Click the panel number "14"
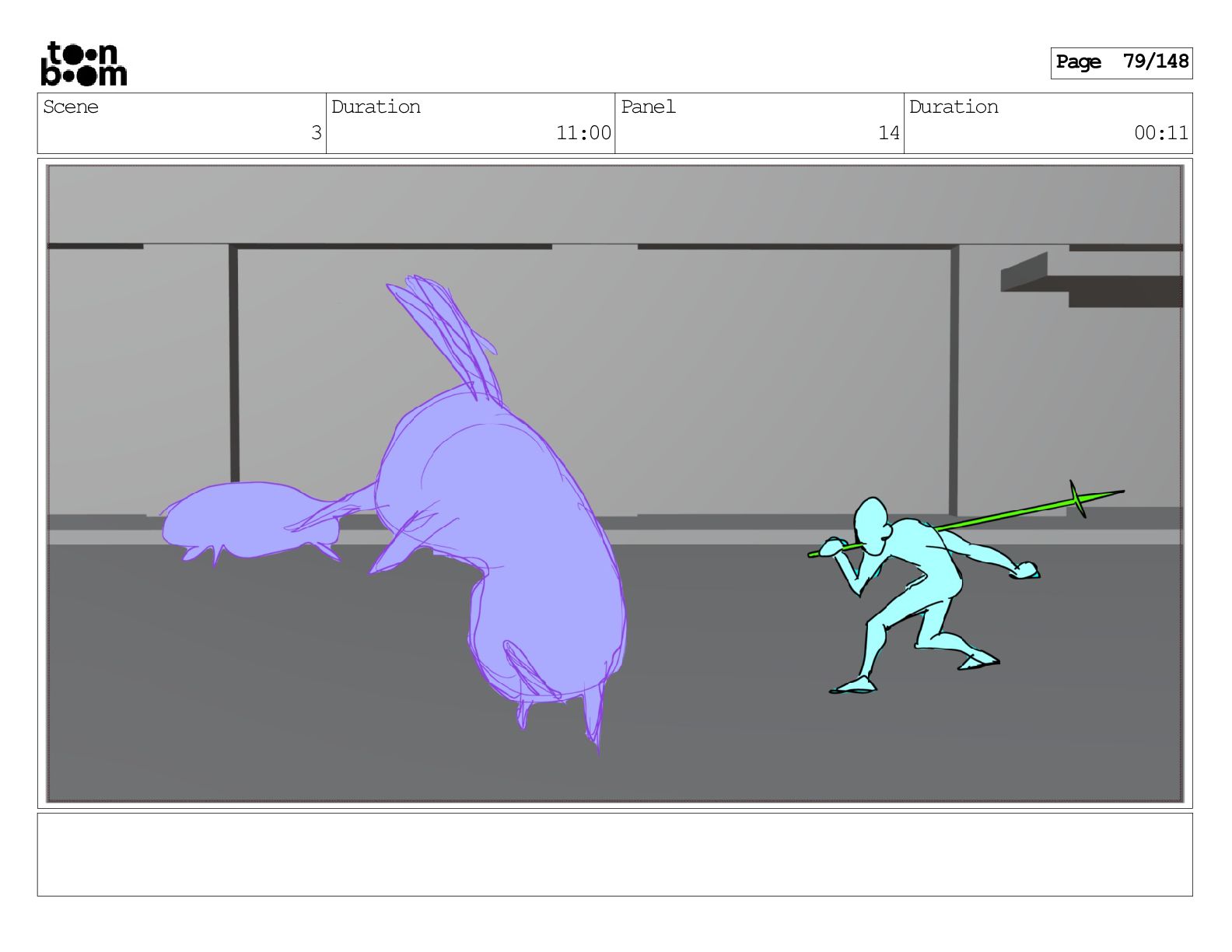 coord(889,133)
